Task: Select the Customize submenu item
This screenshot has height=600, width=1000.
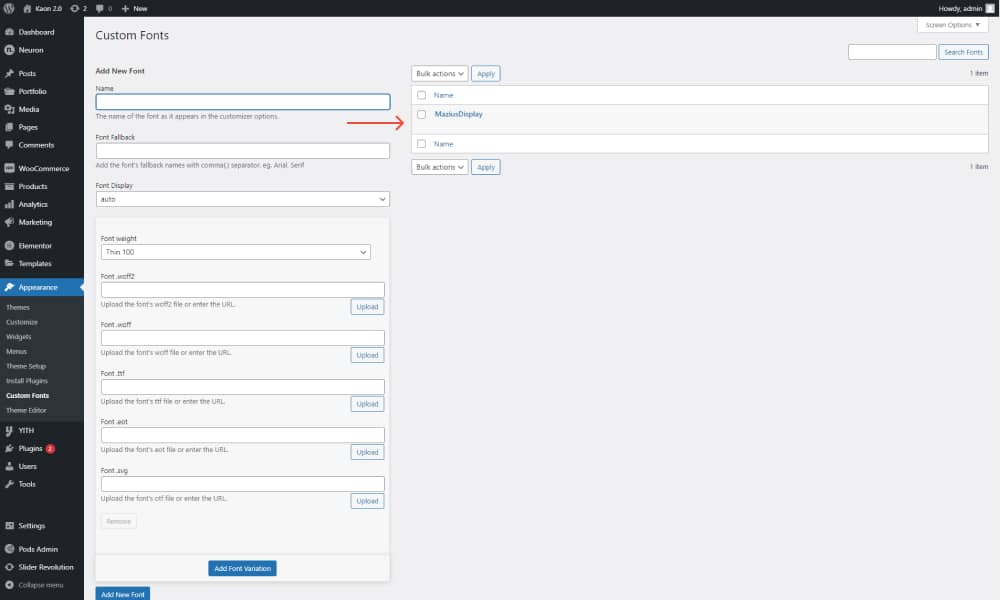Action: tap(22, 322)
